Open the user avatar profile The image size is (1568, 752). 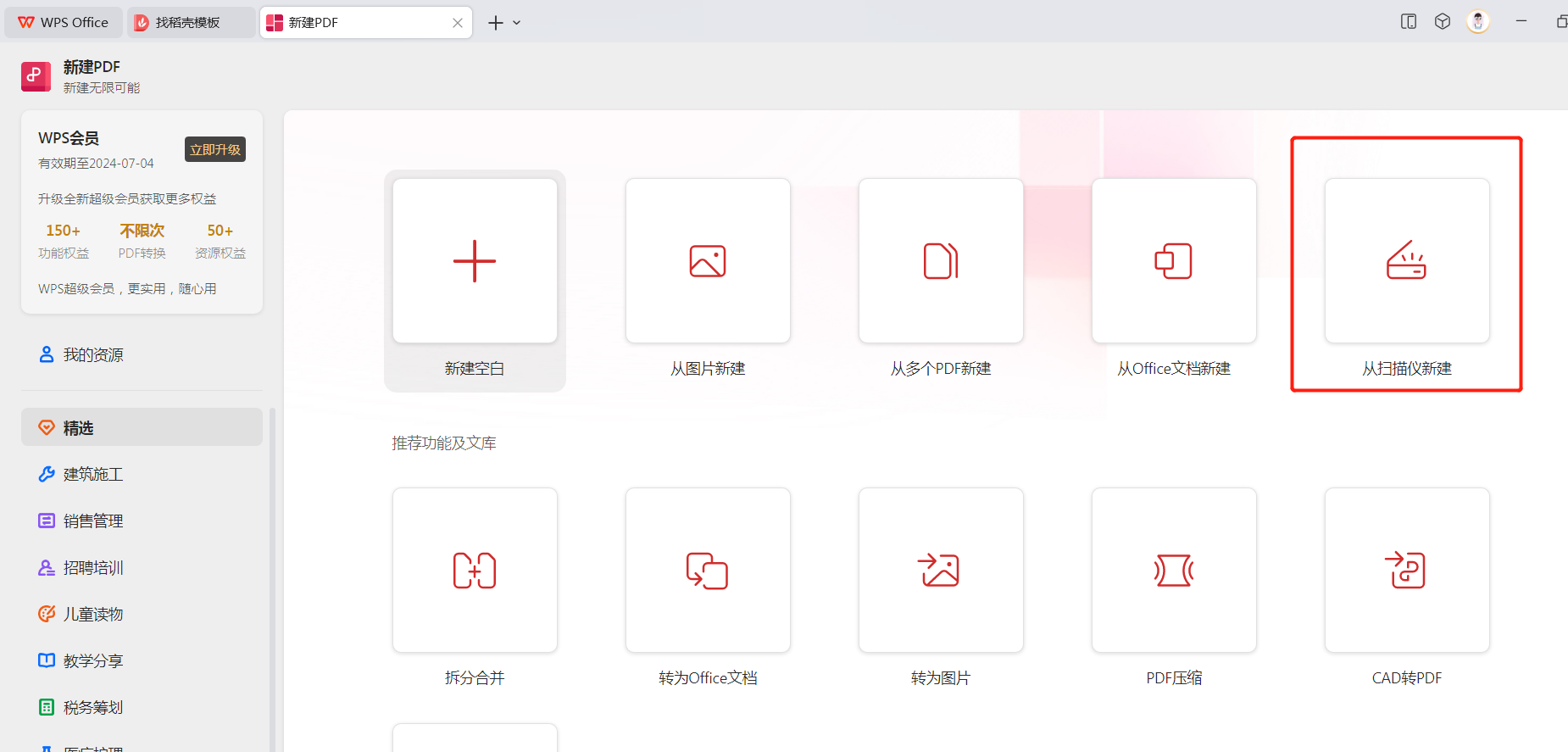pos(1478,22)
